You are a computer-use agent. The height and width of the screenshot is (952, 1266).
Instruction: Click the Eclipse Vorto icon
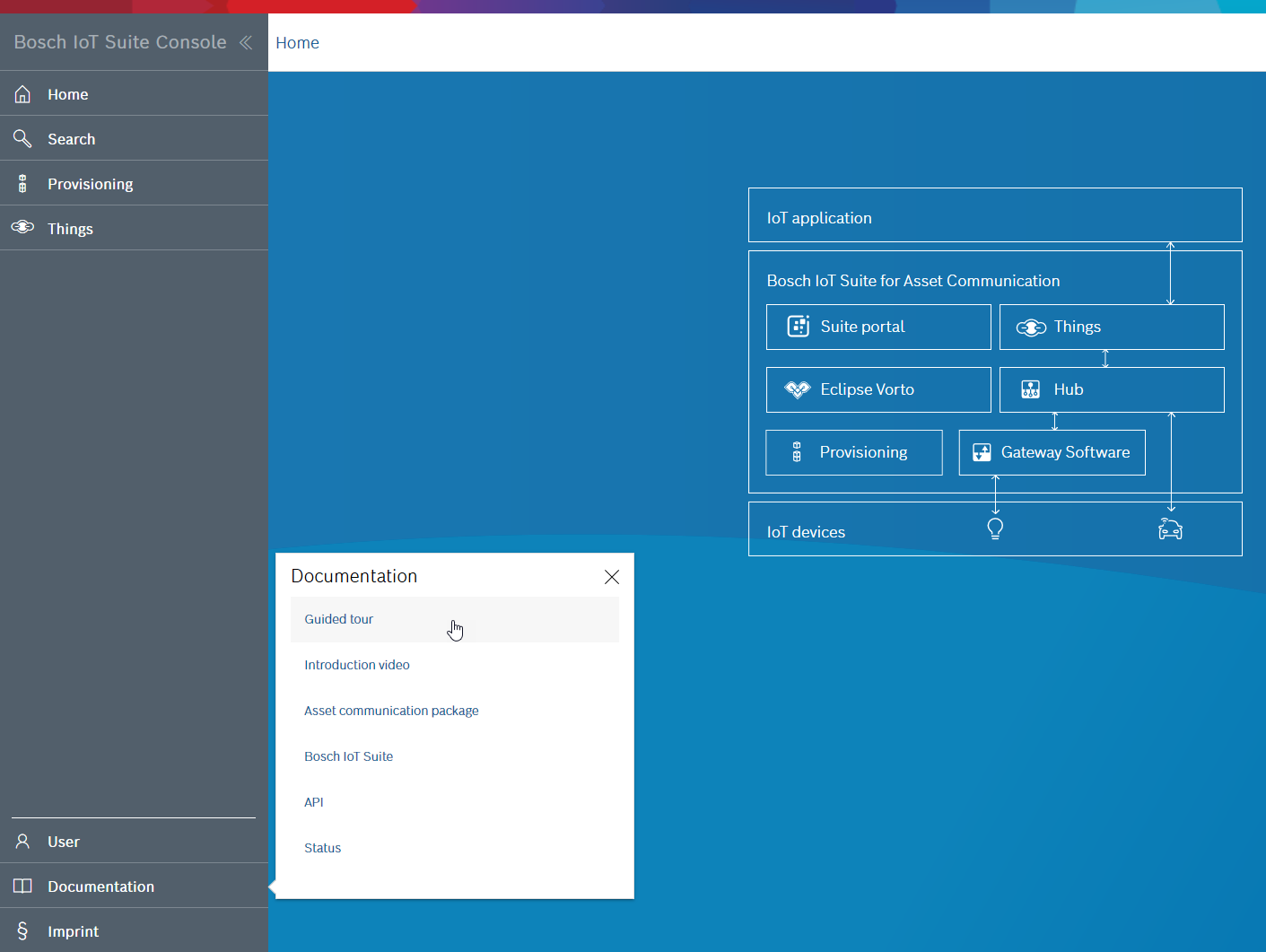798,389
